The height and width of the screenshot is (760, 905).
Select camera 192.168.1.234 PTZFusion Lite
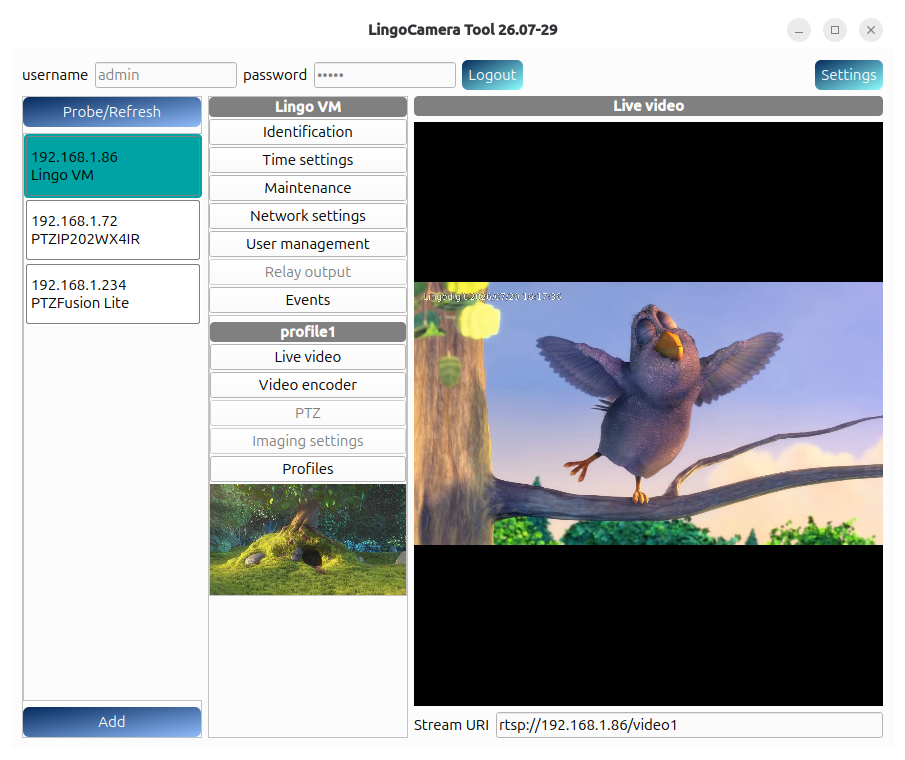pyautogui.click(x=113, y=294)
